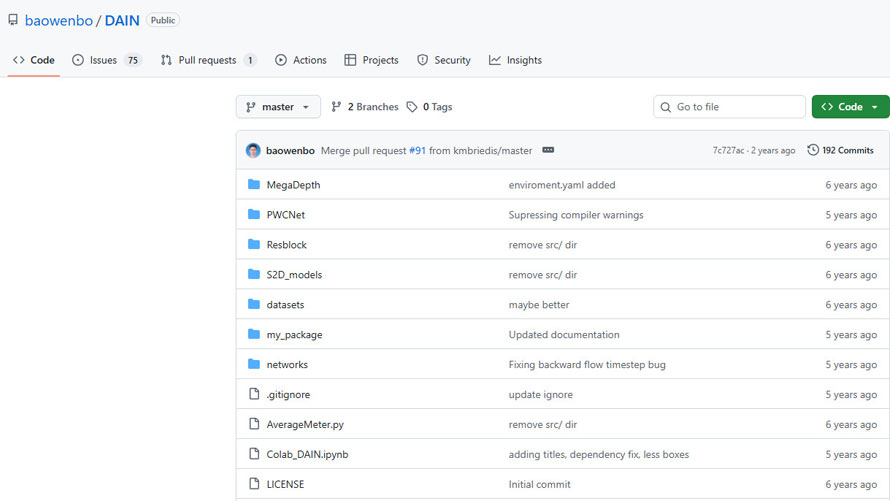Screen dimensions: 890x501
Task: Open the master branch dropdown
Action: click(x=278, y=107)
